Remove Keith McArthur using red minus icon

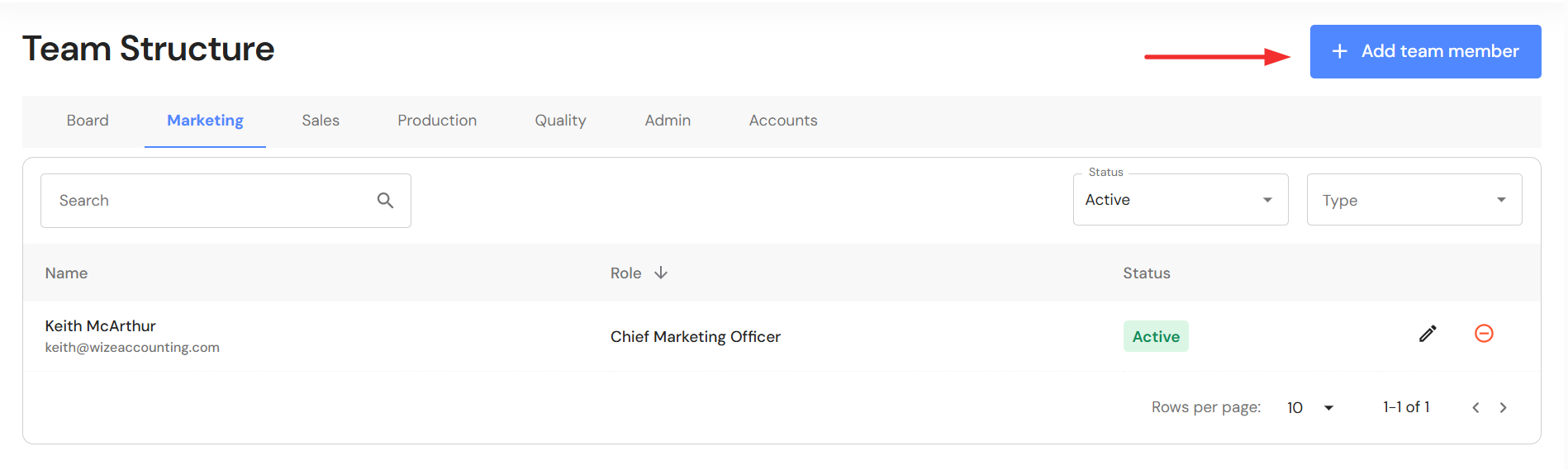(x=1484, y=334)
